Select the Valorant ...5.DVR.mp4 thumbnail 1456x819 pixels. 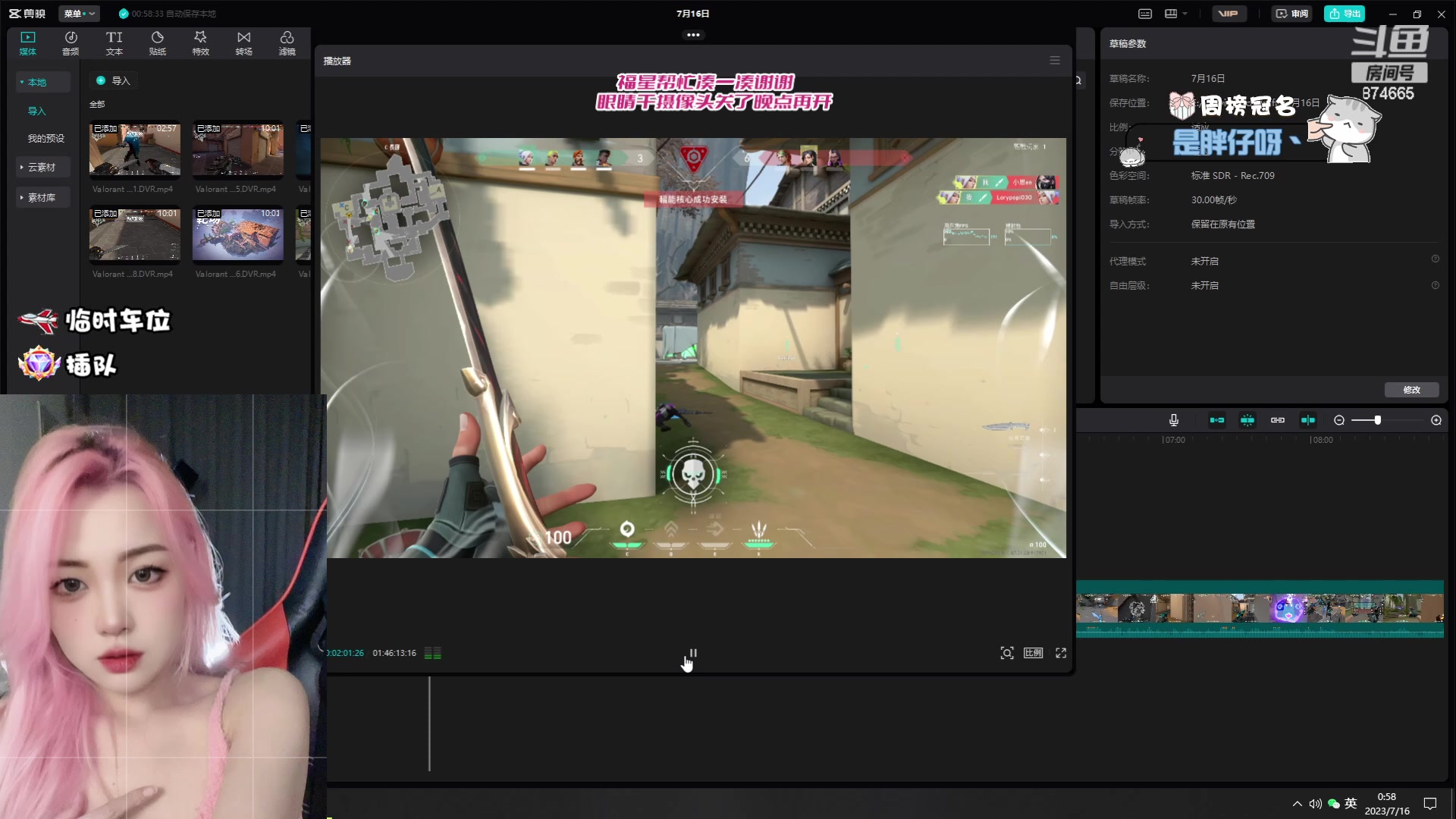(237, 149)
